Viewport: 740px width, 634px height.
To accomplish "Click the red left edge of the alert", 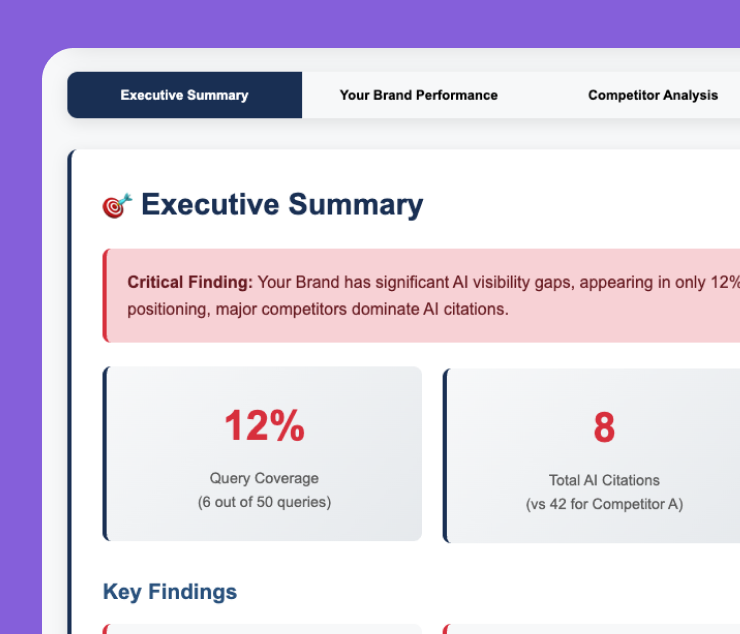I will pos(105,296).
